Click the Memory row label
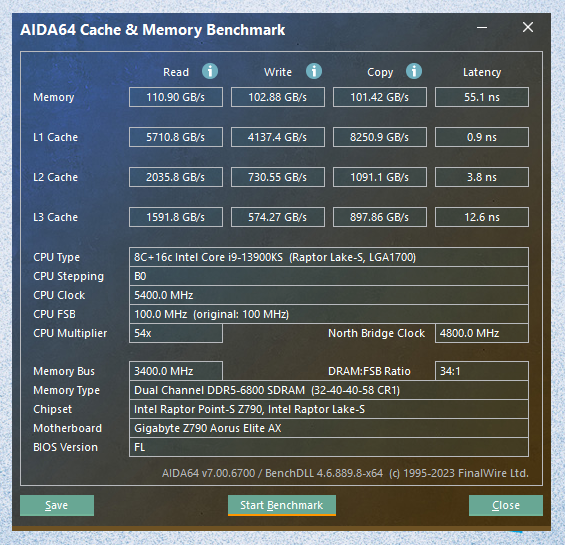The height and width of the screenshot is (545, 565). [x=54, y=97]
